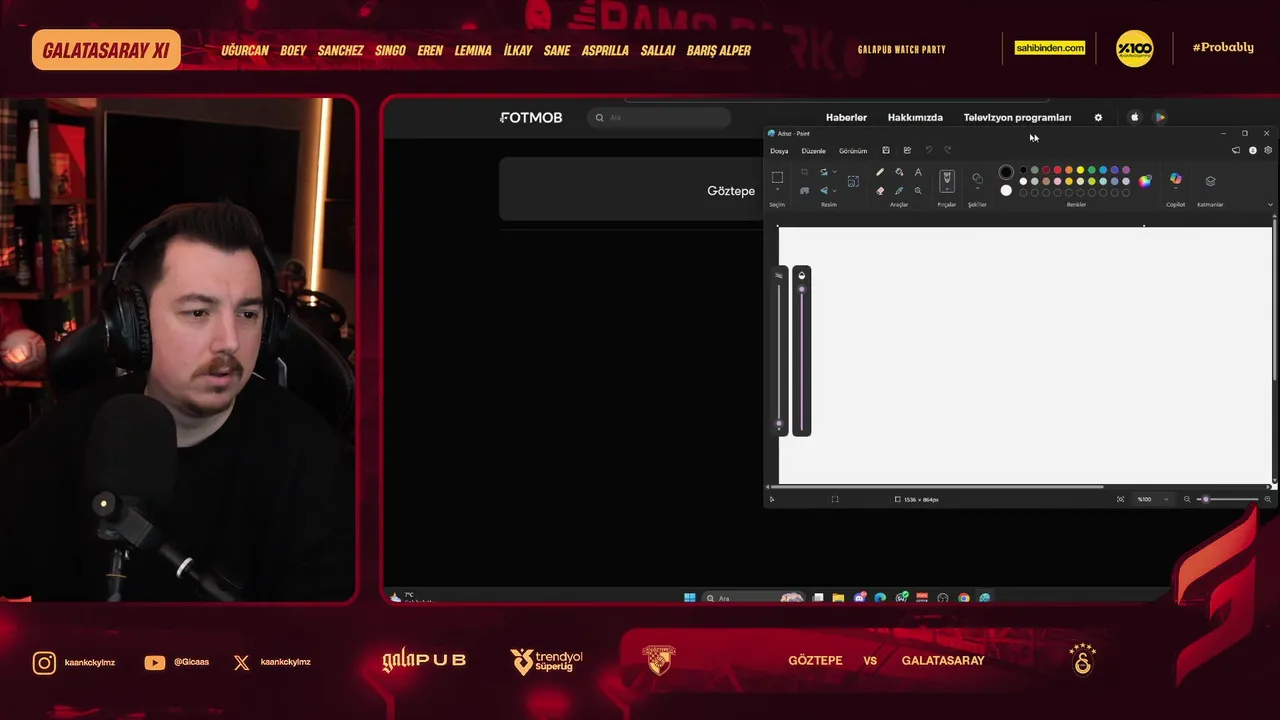Image resolution: width=1280 pixels, height=720 pixels.
Task: Click the Rotate icon in Paint
Action: point(824,172)
